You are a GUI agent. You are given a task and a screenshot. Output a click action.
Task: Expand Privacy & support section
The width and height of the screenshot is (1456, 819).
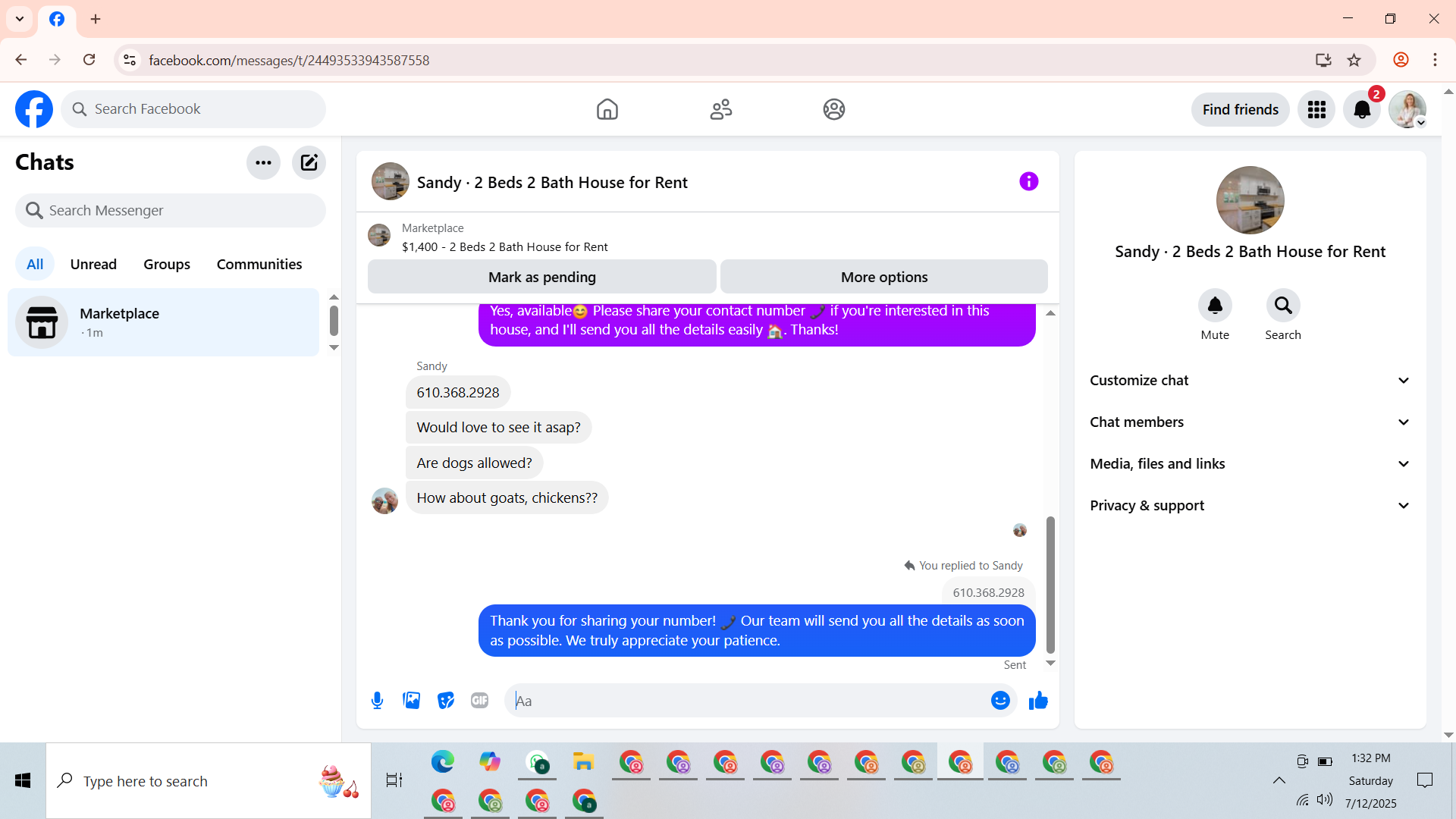point(1250,506)
